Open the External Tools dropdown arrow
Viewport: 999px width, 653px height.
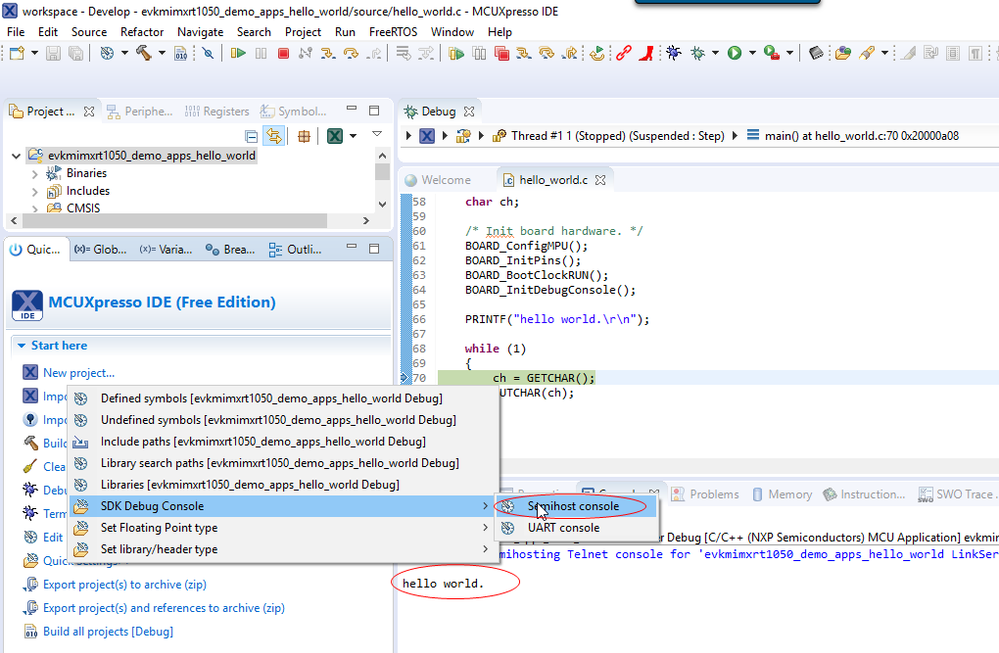(789, 54)
